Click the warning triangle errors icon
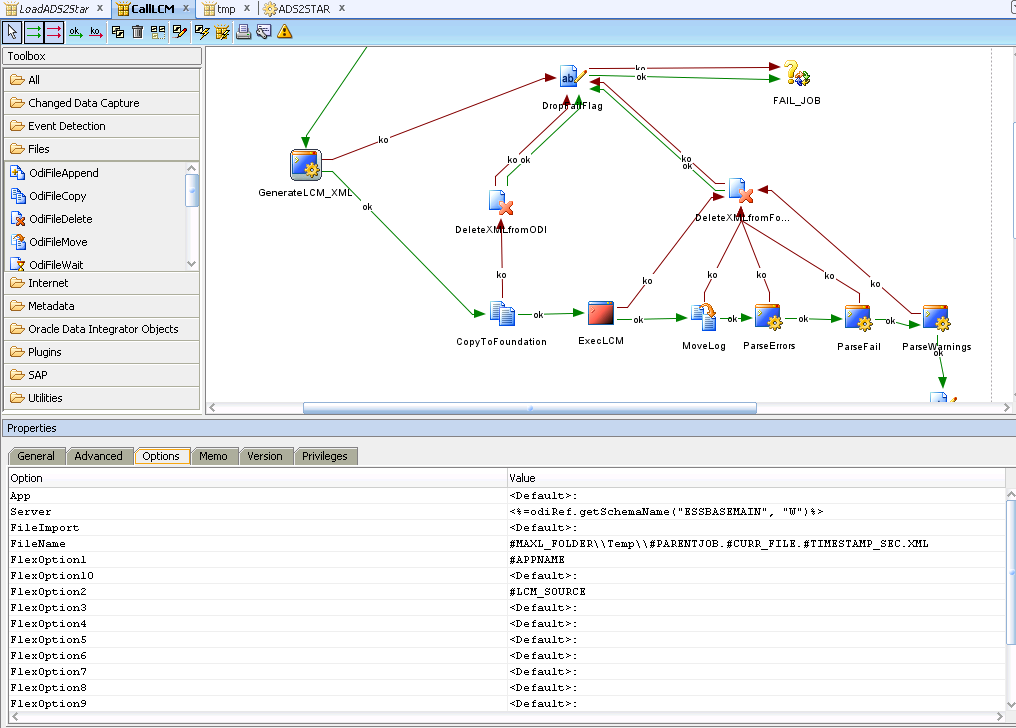 (284, 32)
